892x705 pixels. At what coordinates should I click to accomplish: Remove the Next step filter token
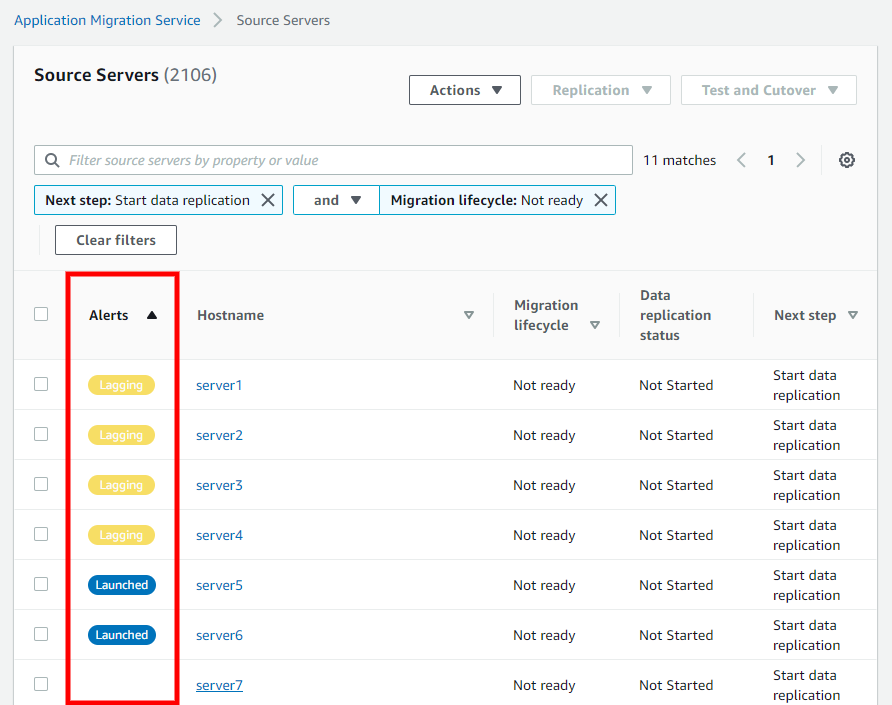(x=268, y=200)
